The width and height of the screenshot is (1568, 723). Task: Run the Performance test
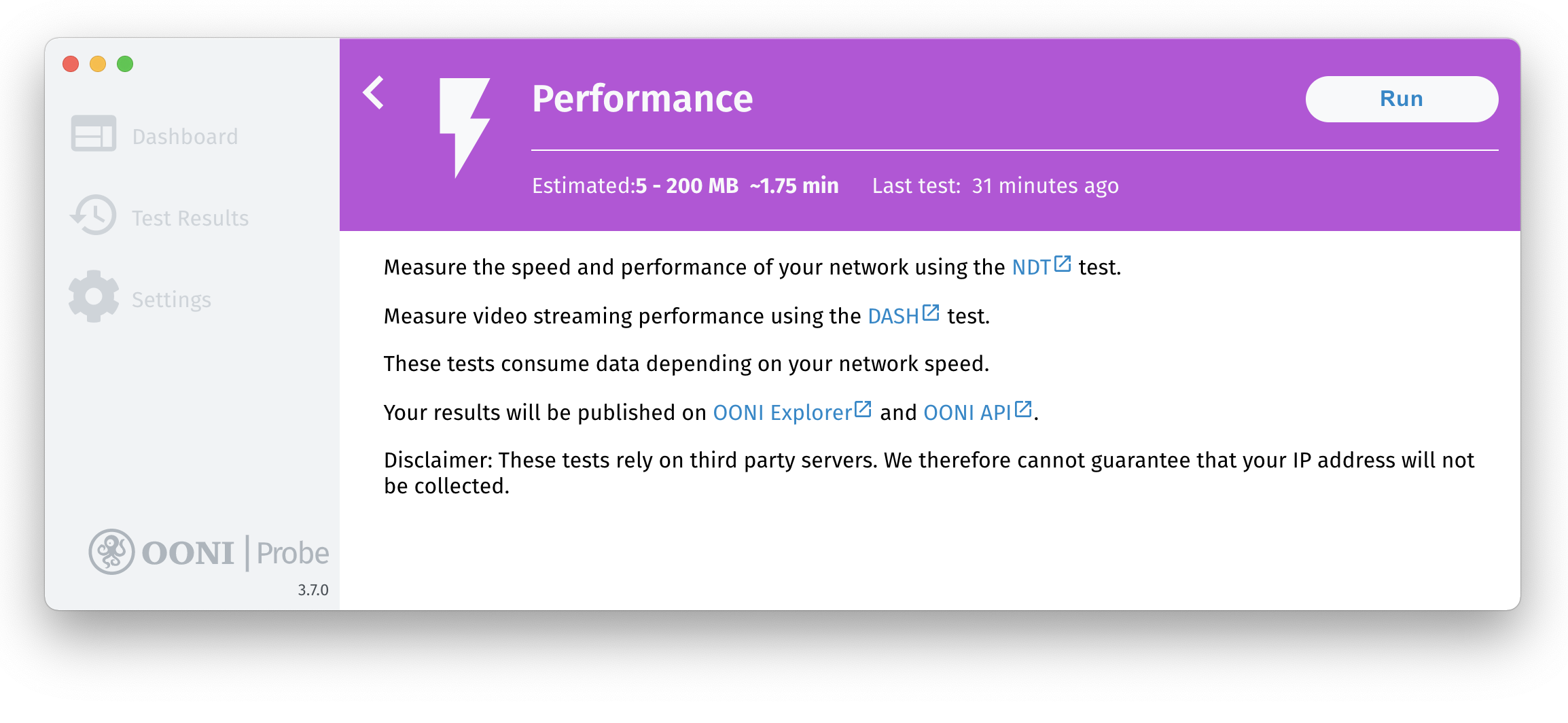(x=1401, y=99)
